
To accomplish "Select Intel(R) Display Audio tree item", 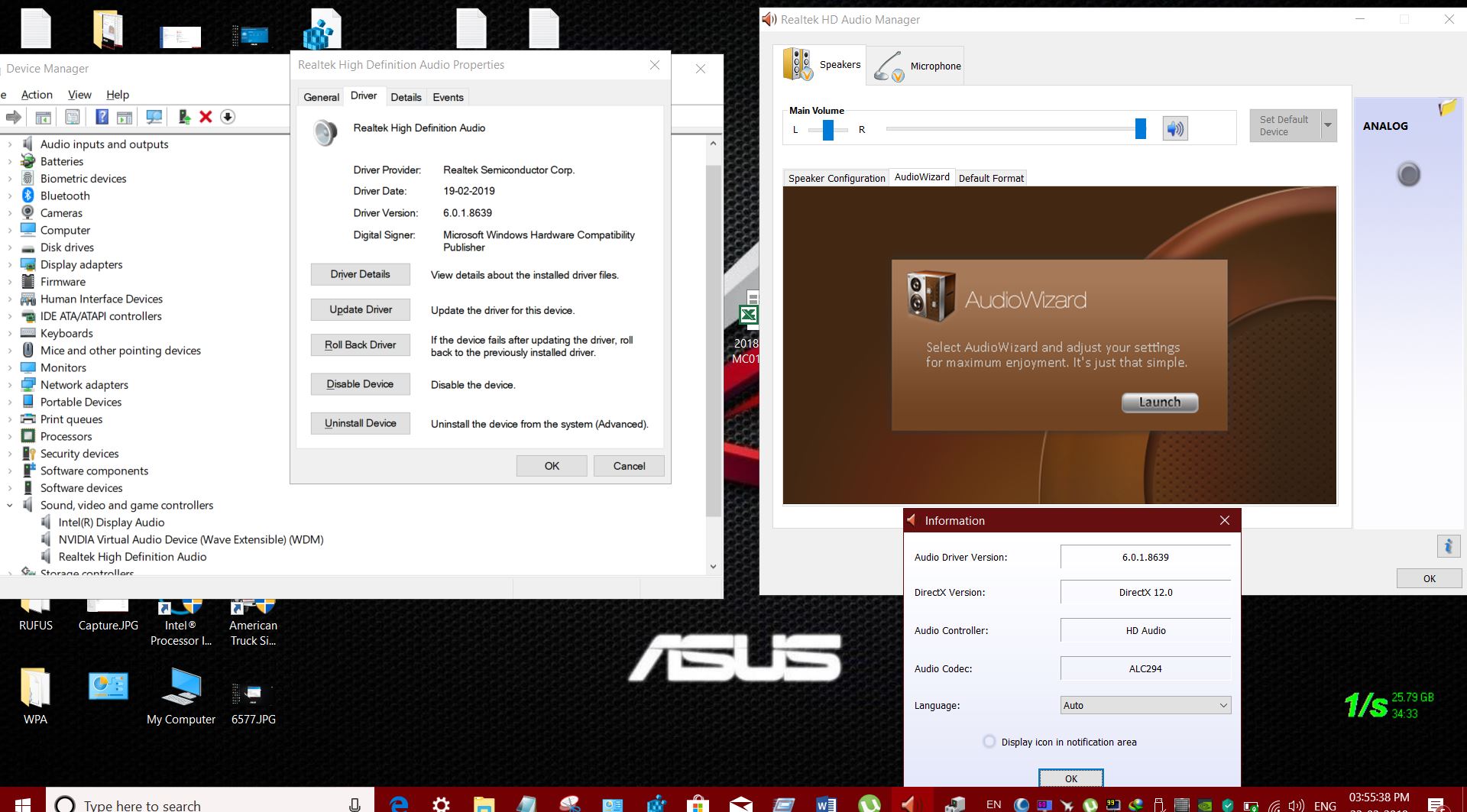I will 112,522.
